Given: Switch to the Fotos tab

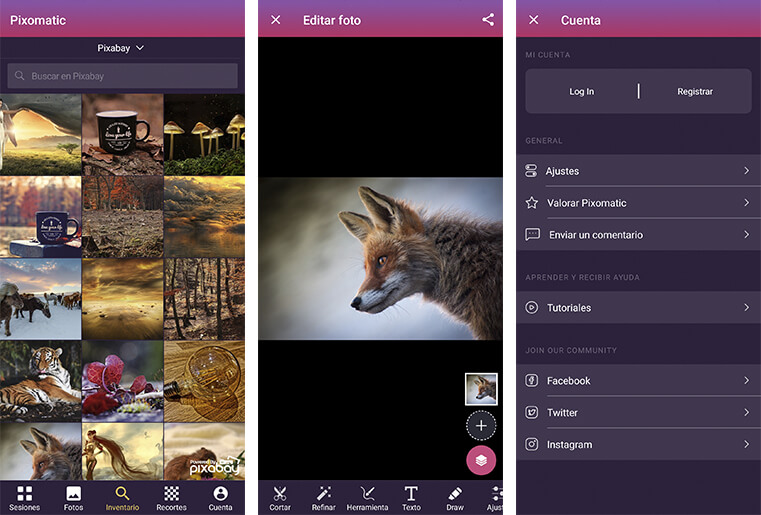Looking at the screenshot, I should (x=74, y=498).
